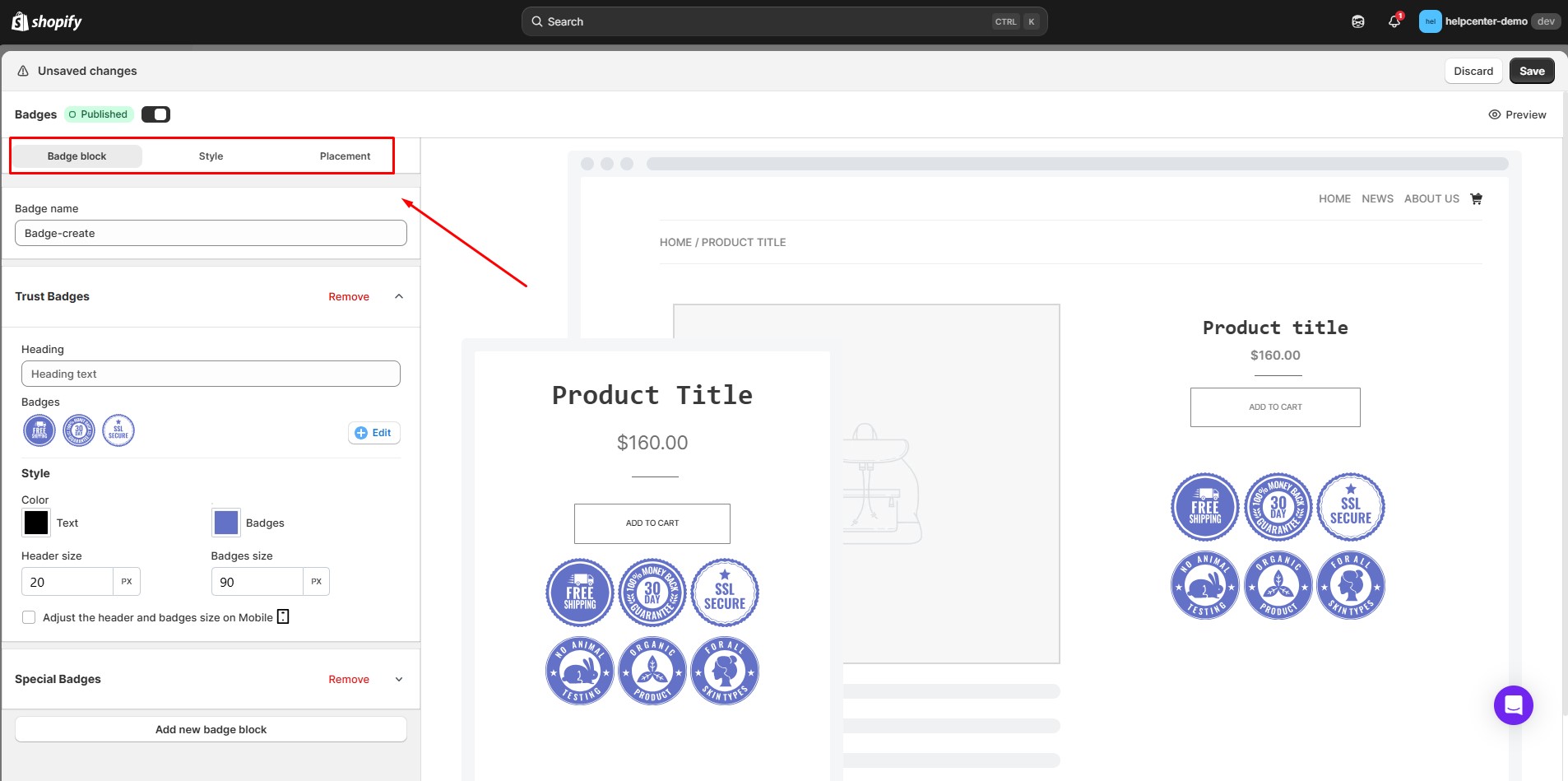This screenshot has height=781, width=1568.
Task: Click the No Animal Testing badge in the mobile preview
Action: [x=580, y=671]
